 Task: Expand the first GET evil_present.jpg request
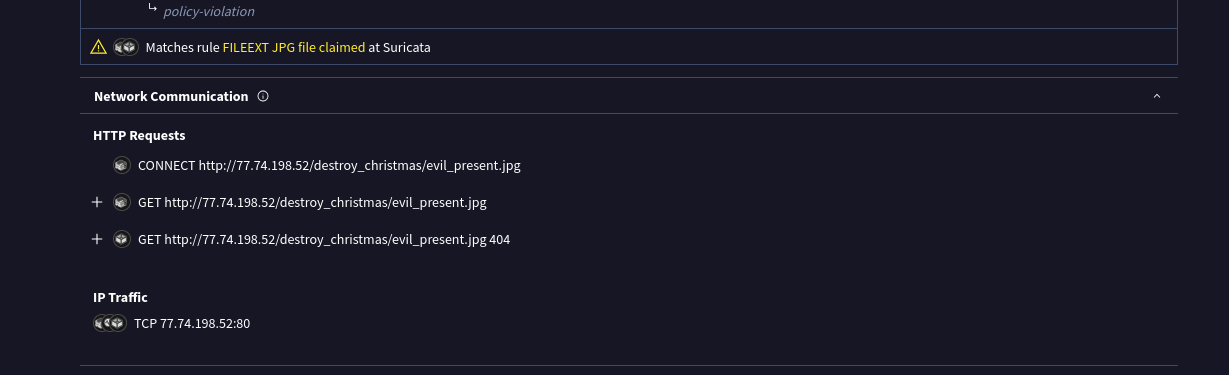point(97,202)
